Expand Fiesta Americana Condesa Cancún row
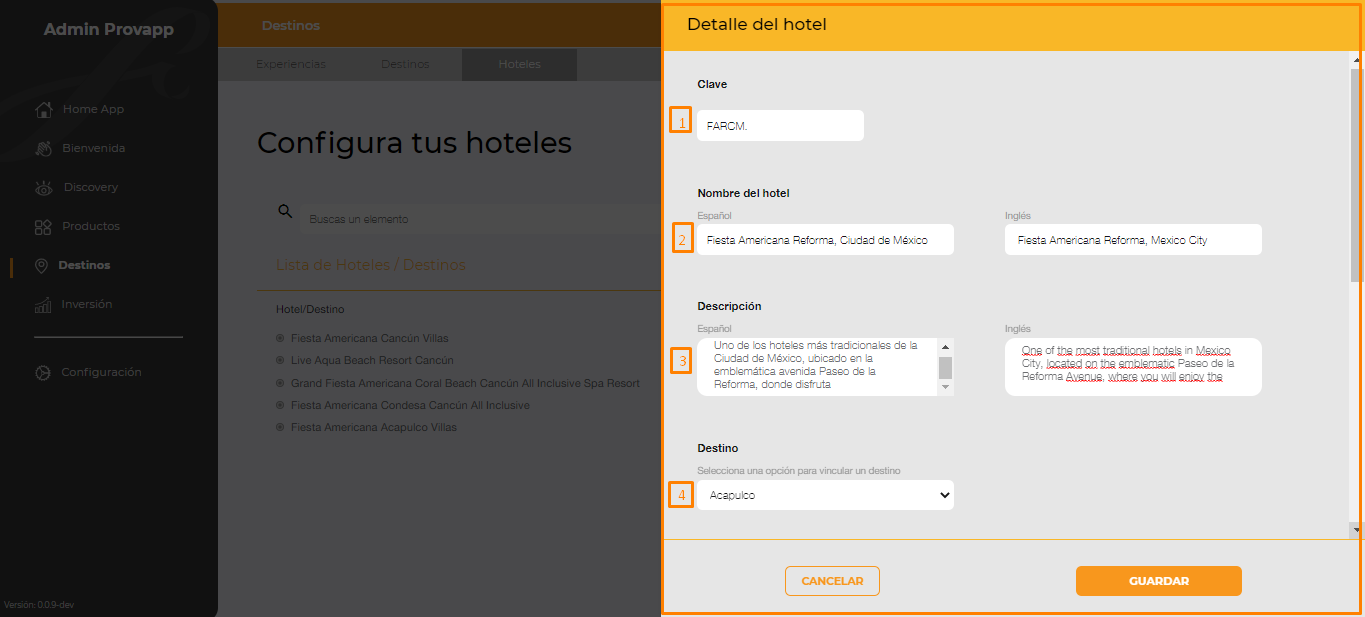 pos(280,405)
